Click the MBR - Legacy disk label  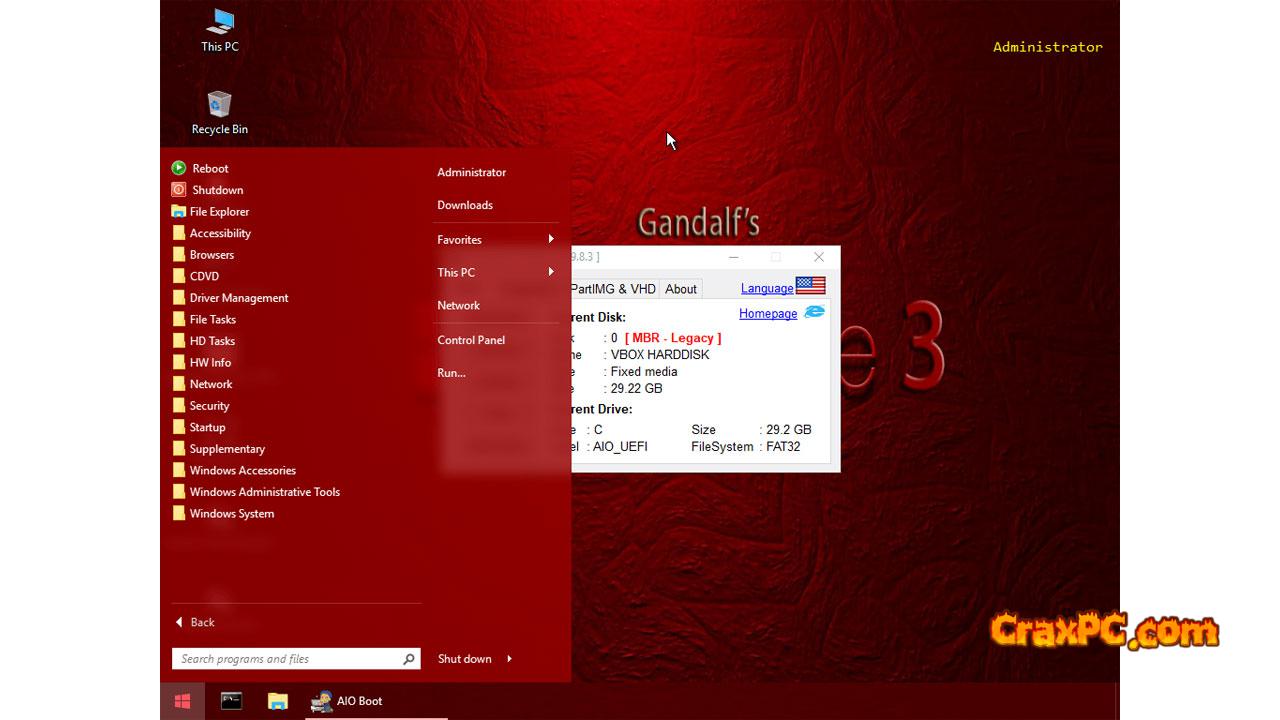coord(673,338)
